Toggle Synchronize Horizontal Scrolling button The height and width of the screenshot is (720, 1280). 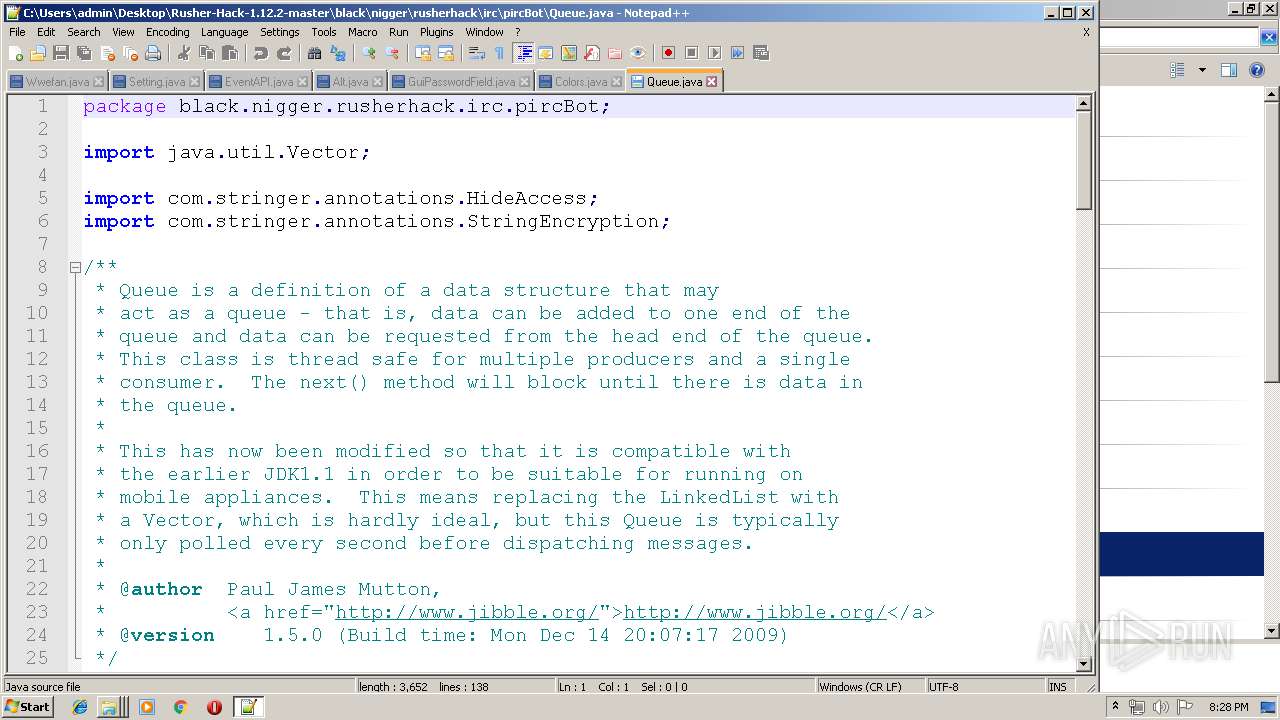(x=446, y=53)
